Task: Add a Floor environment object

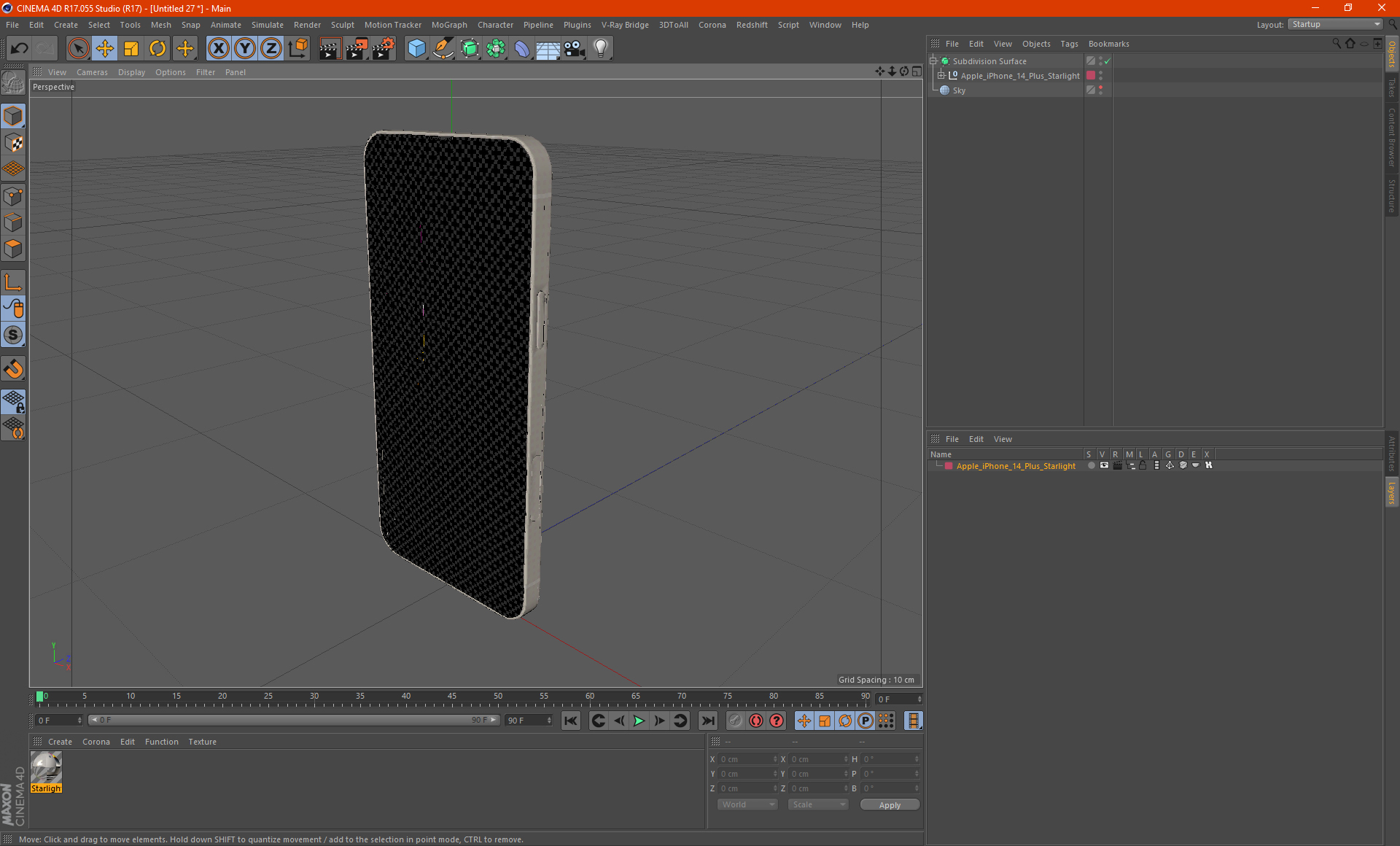Action: (x=548, y=49)
